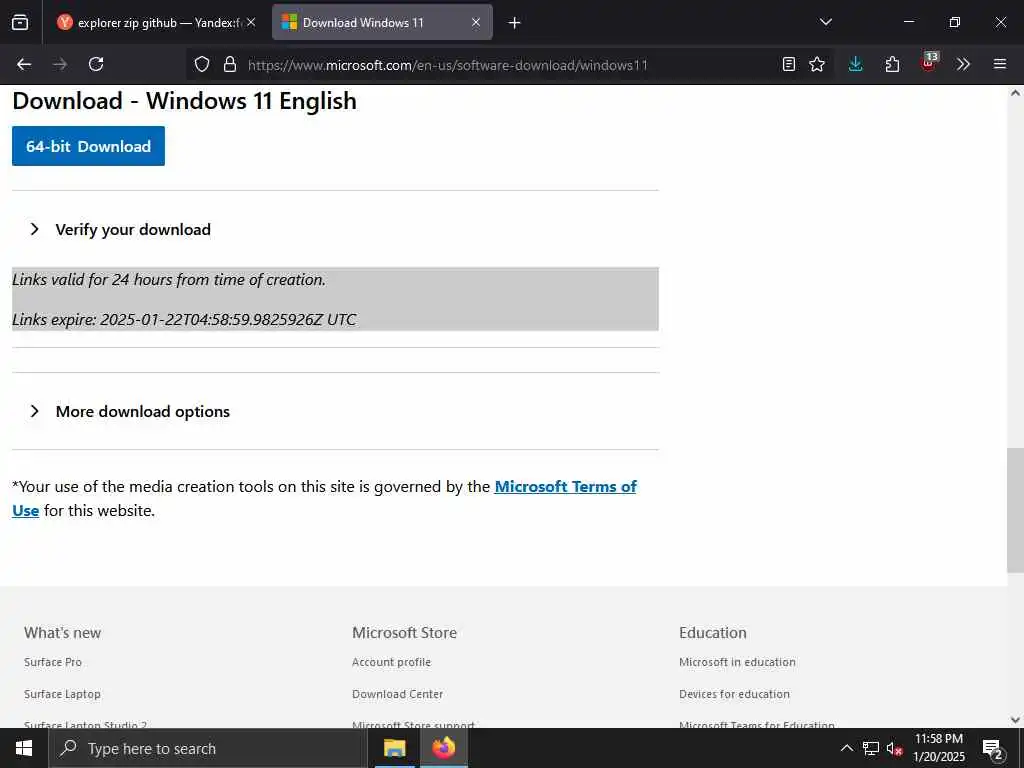Toggle reader view icon
The height and width of the screenshot is (768, 1024).
click(789, 64)
